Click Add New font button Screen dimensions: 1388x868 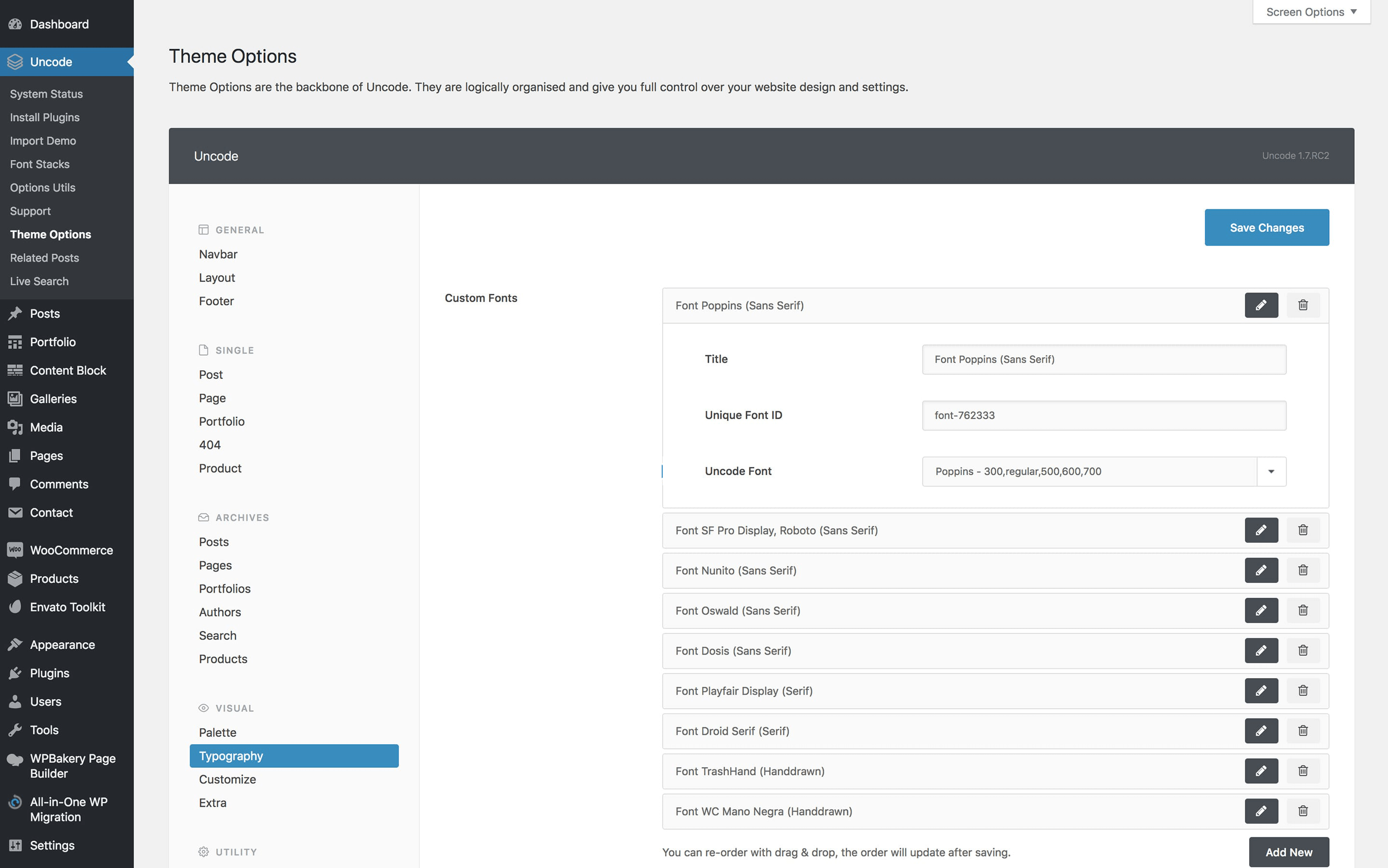[1289, 851]
